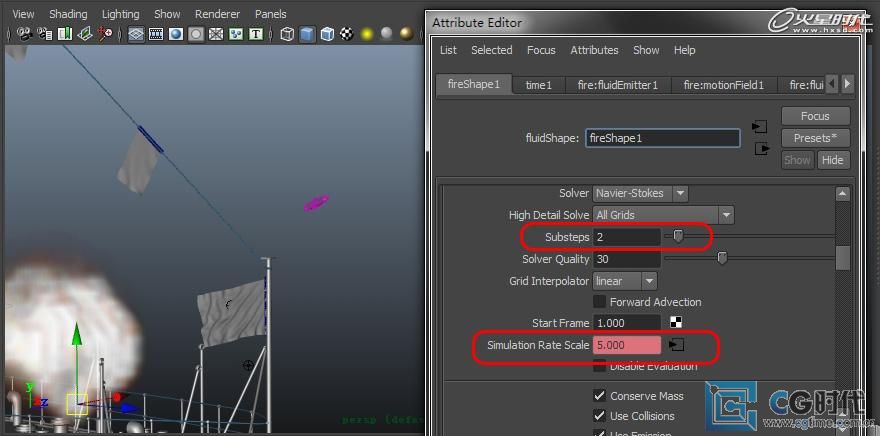Select smooth shade all cube icon
The image size is (880, 436).
point(307,34)
